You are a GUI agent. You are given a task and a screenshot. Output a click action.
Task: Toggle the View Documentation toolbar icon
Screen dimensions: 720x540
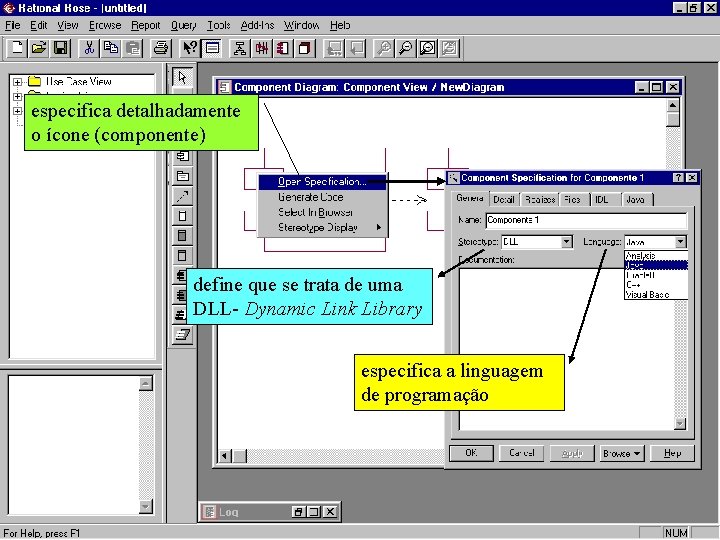pyautogui.click(x=212, y=48)
